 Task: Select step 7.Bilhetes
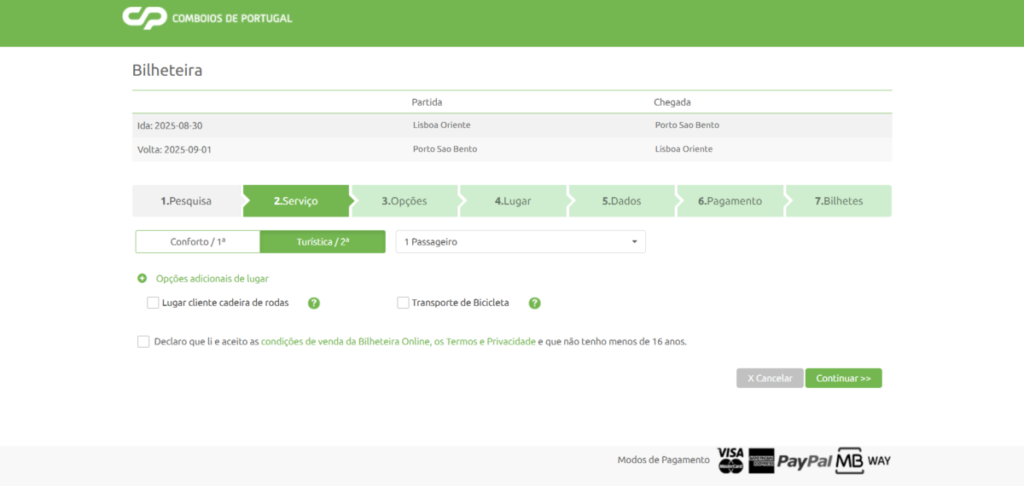[x=839, y=201]
